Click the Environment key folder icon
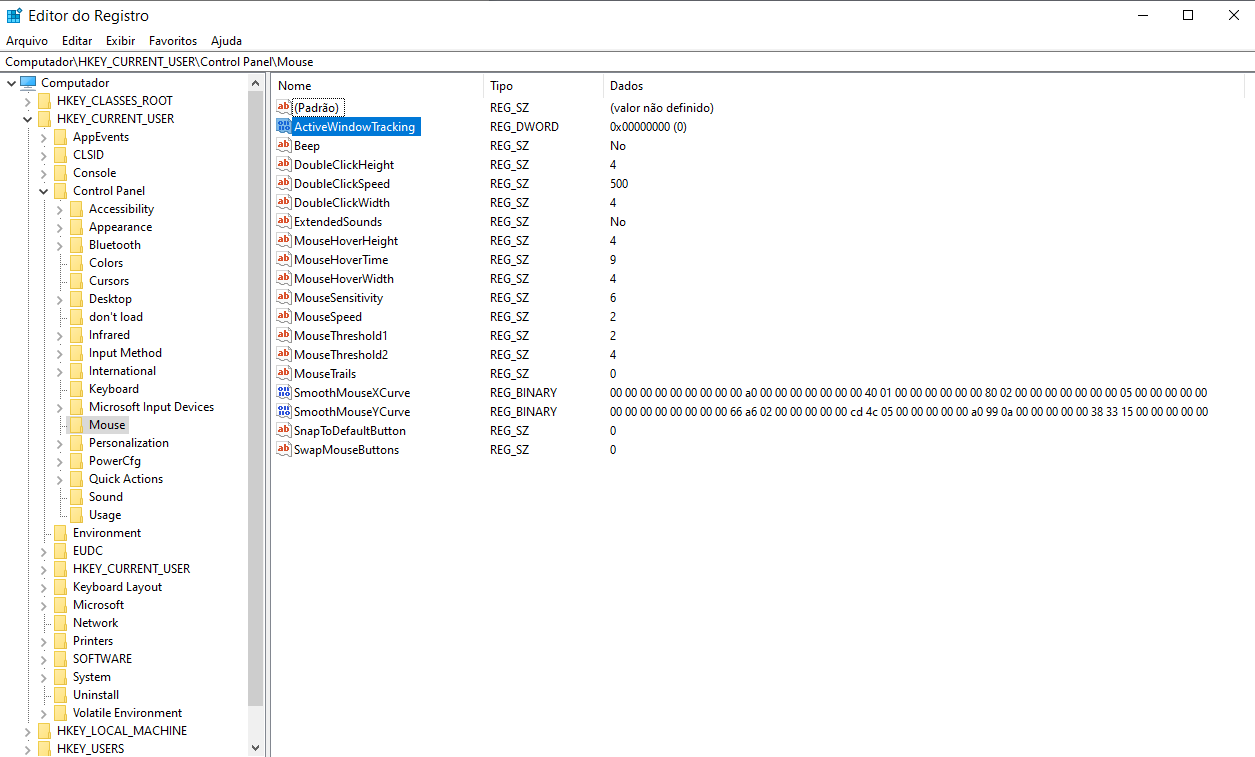Viewport: 1255px width, 757px height. pyautogui.click(x=61, y=533)
